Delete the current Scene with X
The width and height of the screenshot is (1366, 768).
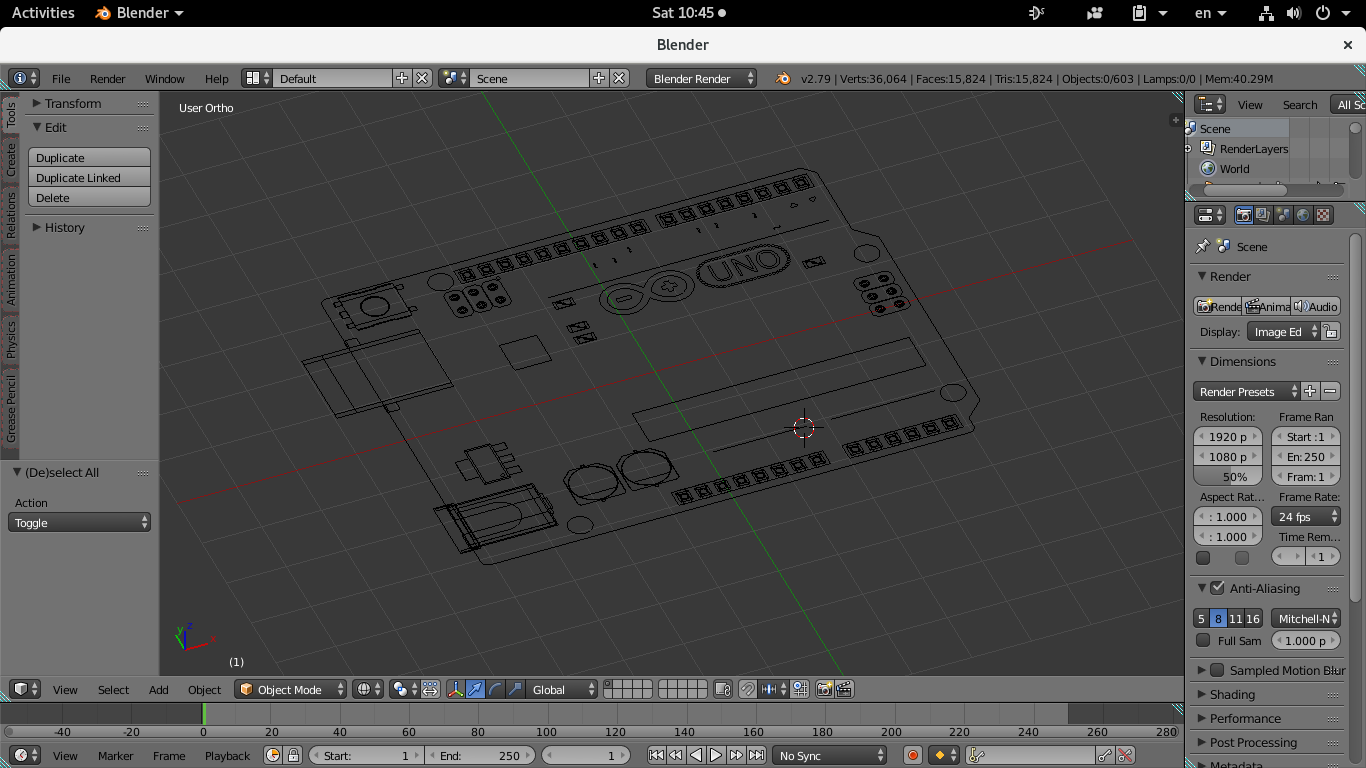click(619, 78)
